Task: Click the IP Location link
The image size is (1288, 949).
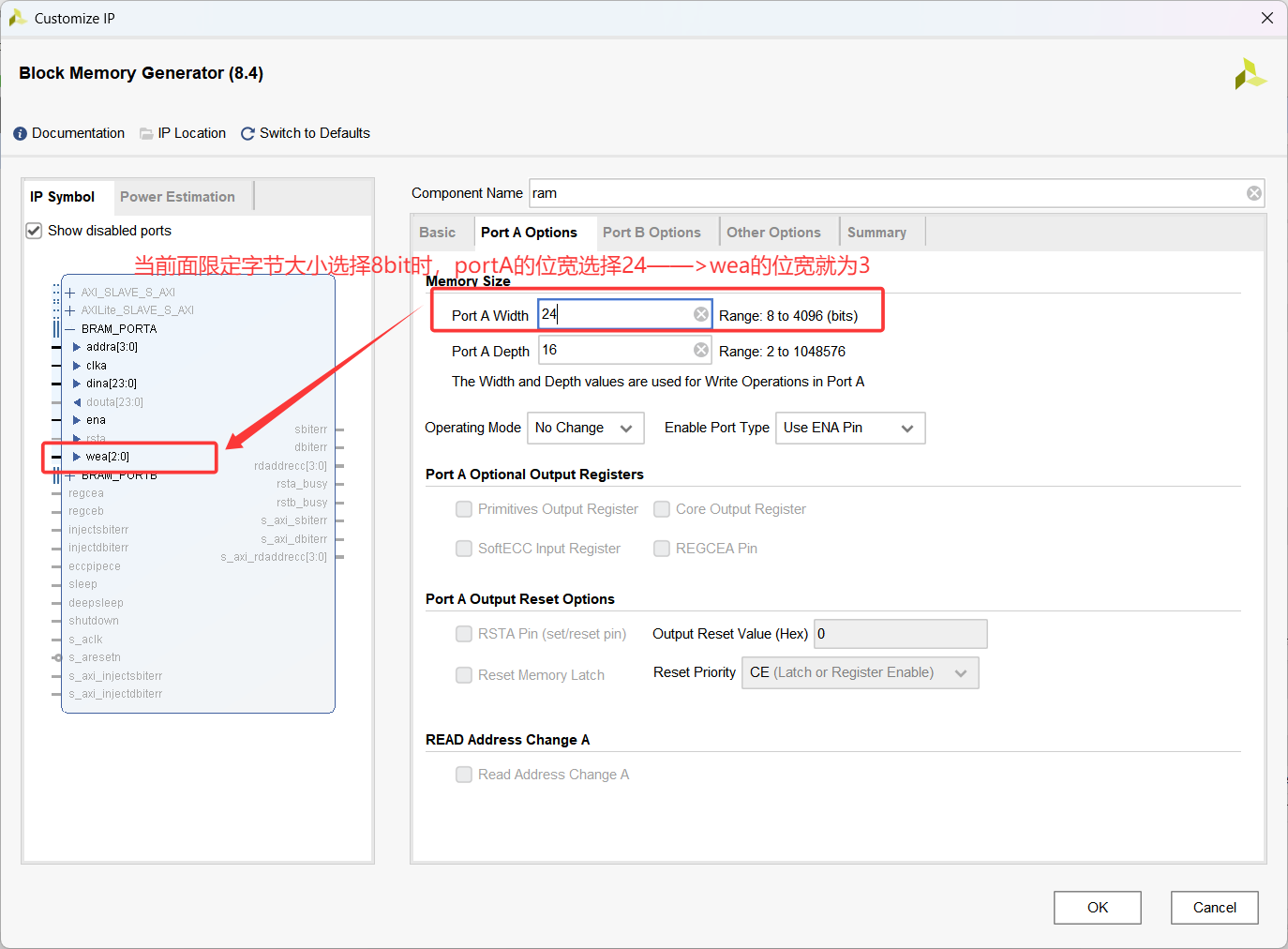Action: (x=192, y=134)
